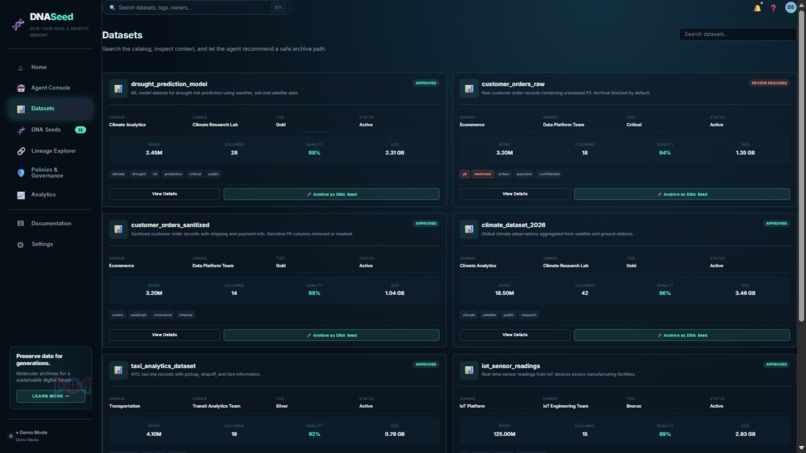Click the customer_orders_raw title
This screenshot has height=453, width=806.
[513, 84]
